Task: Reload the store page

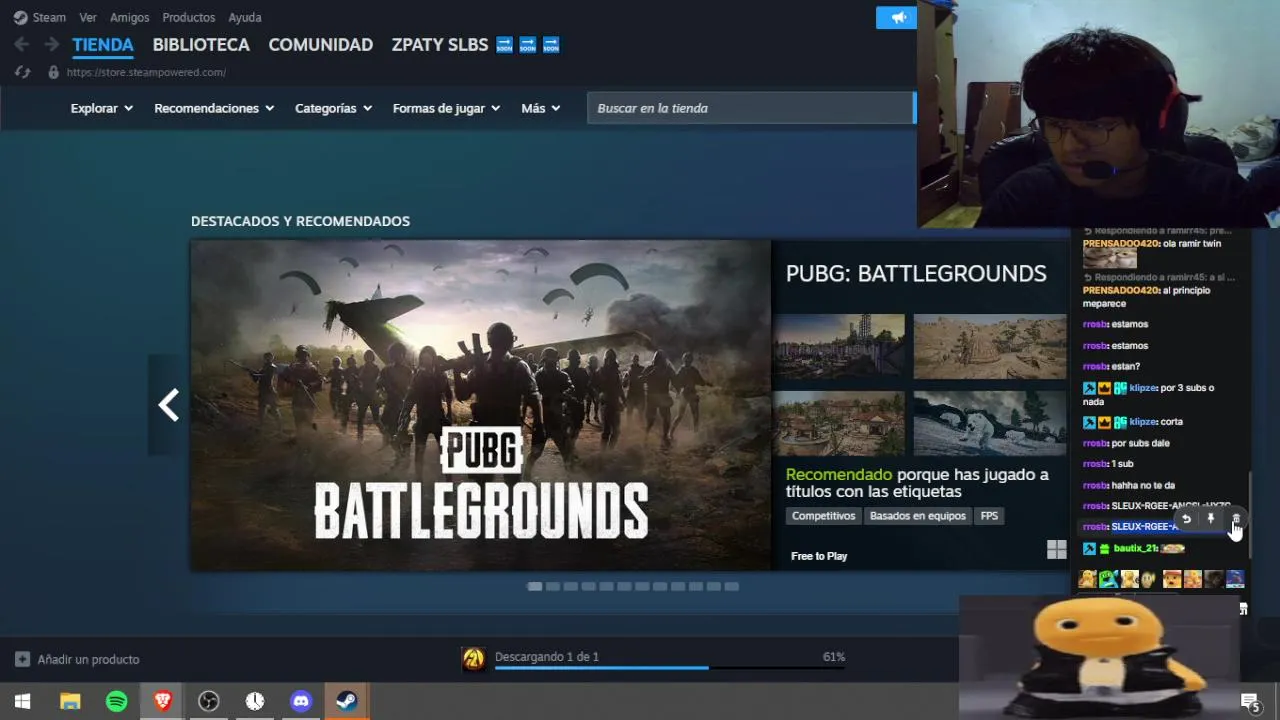Action: (23, 72)
